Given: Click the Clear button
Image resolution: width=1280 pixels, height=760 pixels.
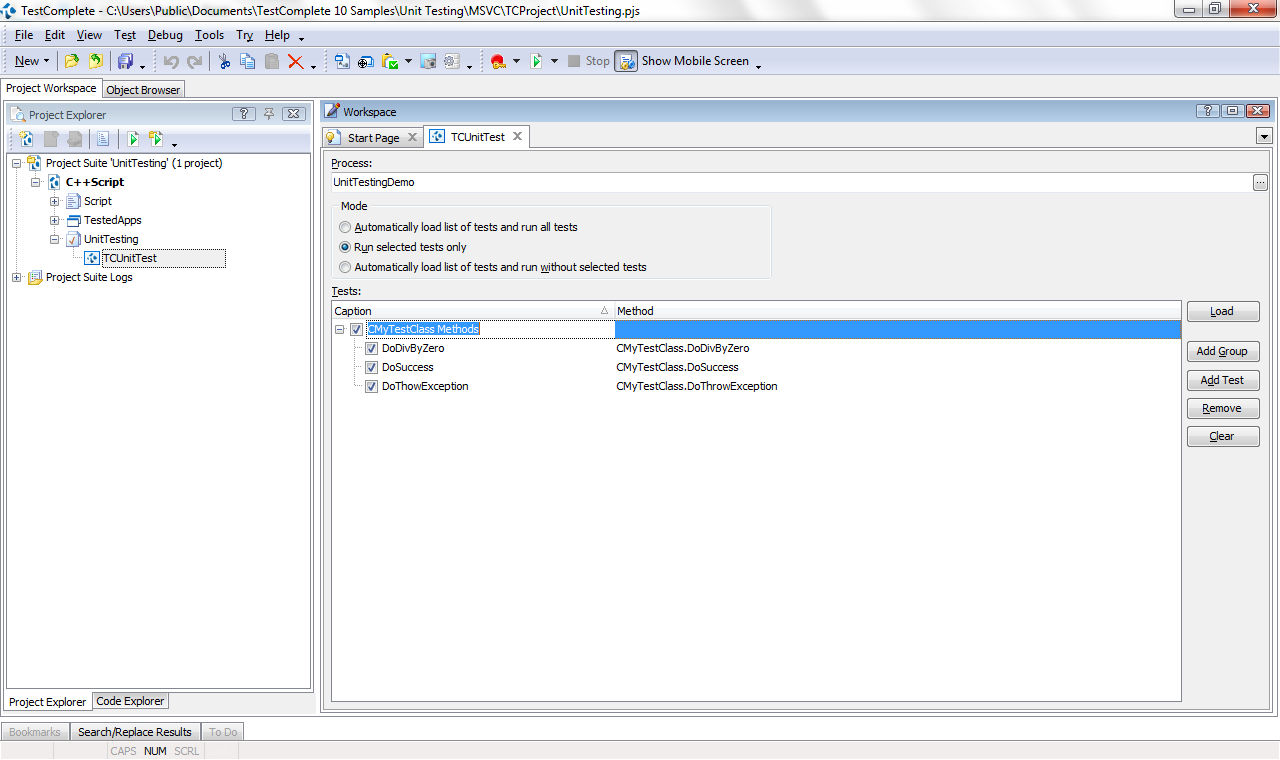Looking at the screenshot, I should click(1223, 436).
